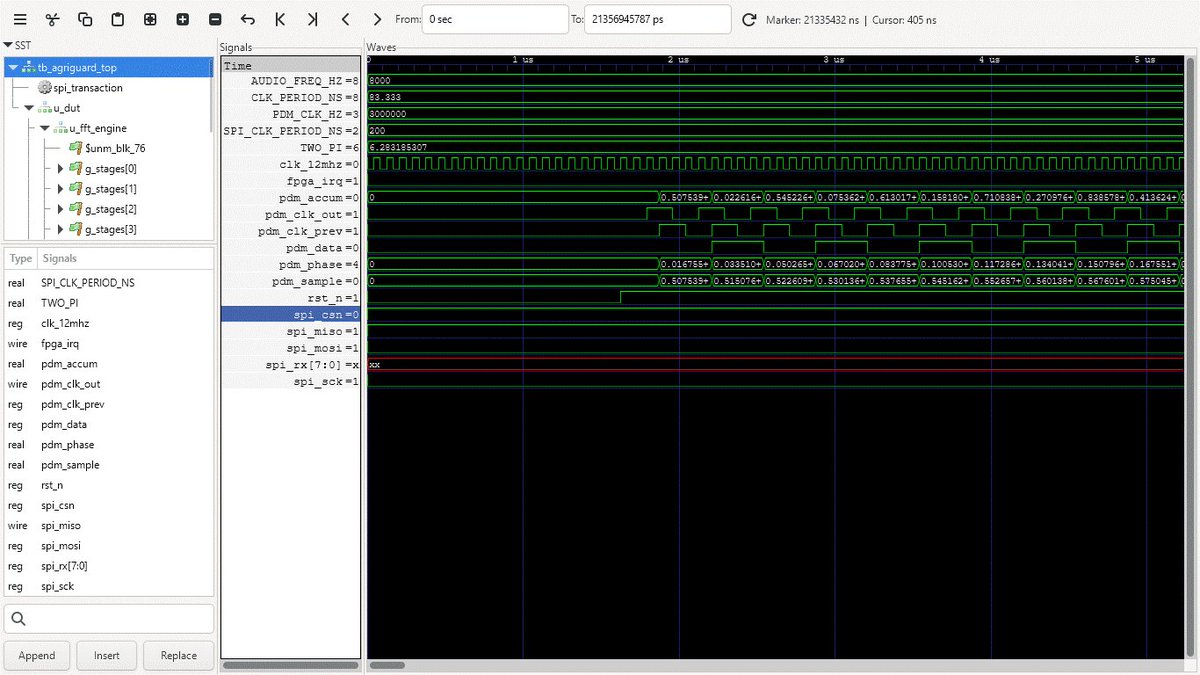1200x675 pixels.
Task: Click the magnifier icon in filter box
Action: 18,619
